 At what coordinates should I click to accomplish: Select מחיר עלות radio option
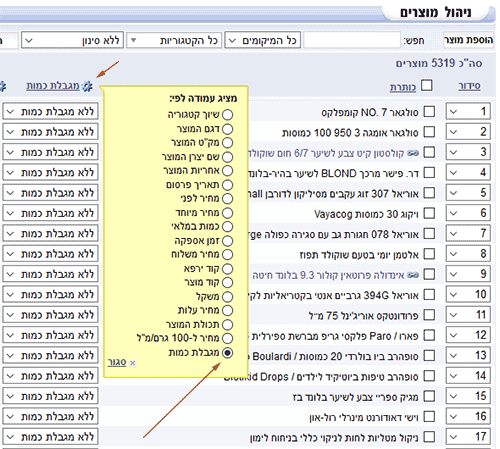click(x=227, y=310)
